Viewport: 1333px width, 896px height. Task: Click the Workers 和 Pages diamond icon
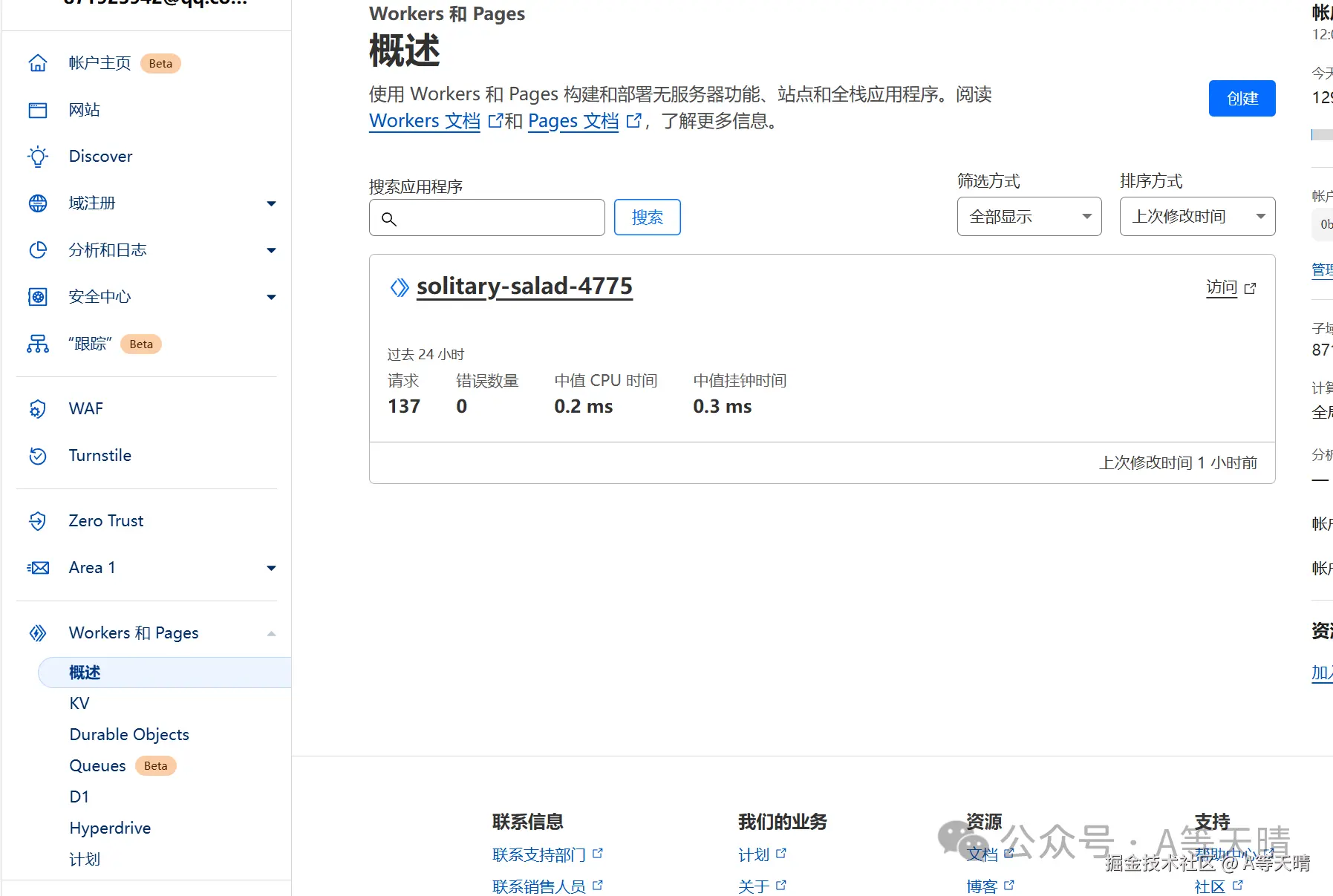[x=38, y=633]
